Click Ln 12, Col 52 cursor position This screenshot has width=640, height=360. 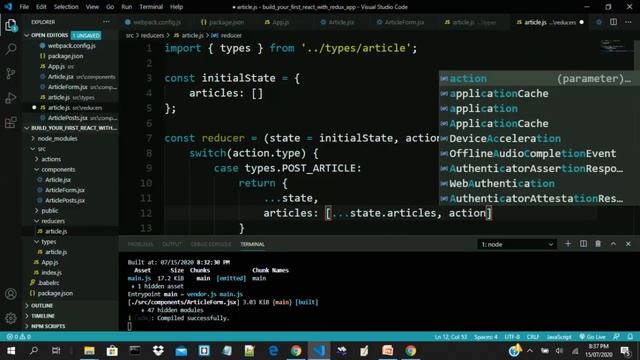451,337
